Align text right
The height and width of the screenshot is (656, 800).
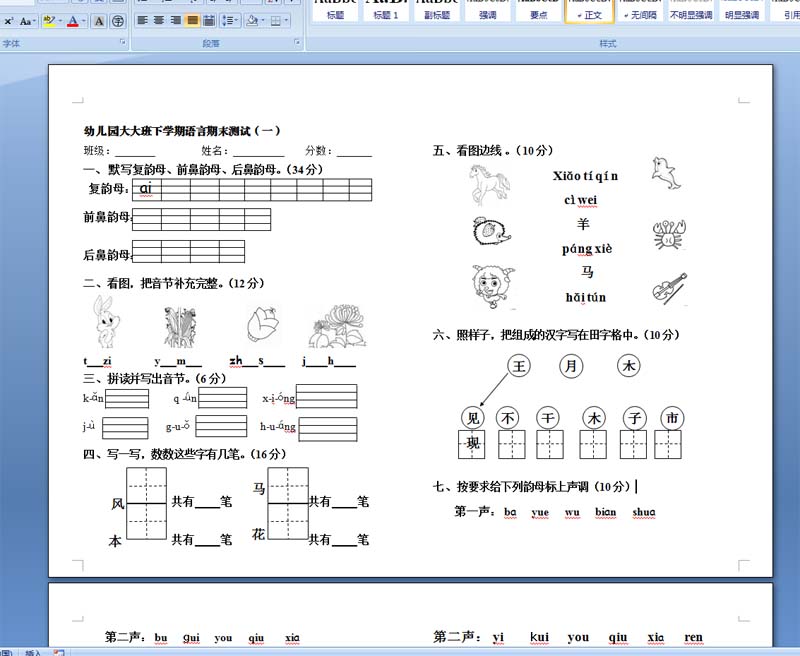point(176,20)
